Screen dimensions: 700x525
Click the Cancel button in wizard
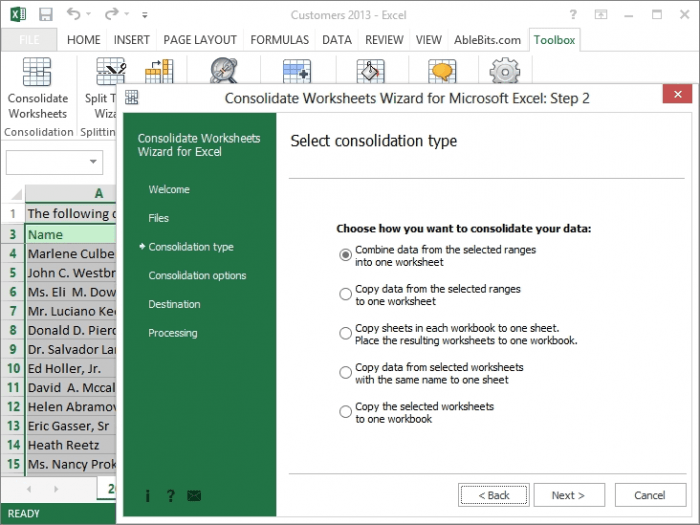point(649,495)
